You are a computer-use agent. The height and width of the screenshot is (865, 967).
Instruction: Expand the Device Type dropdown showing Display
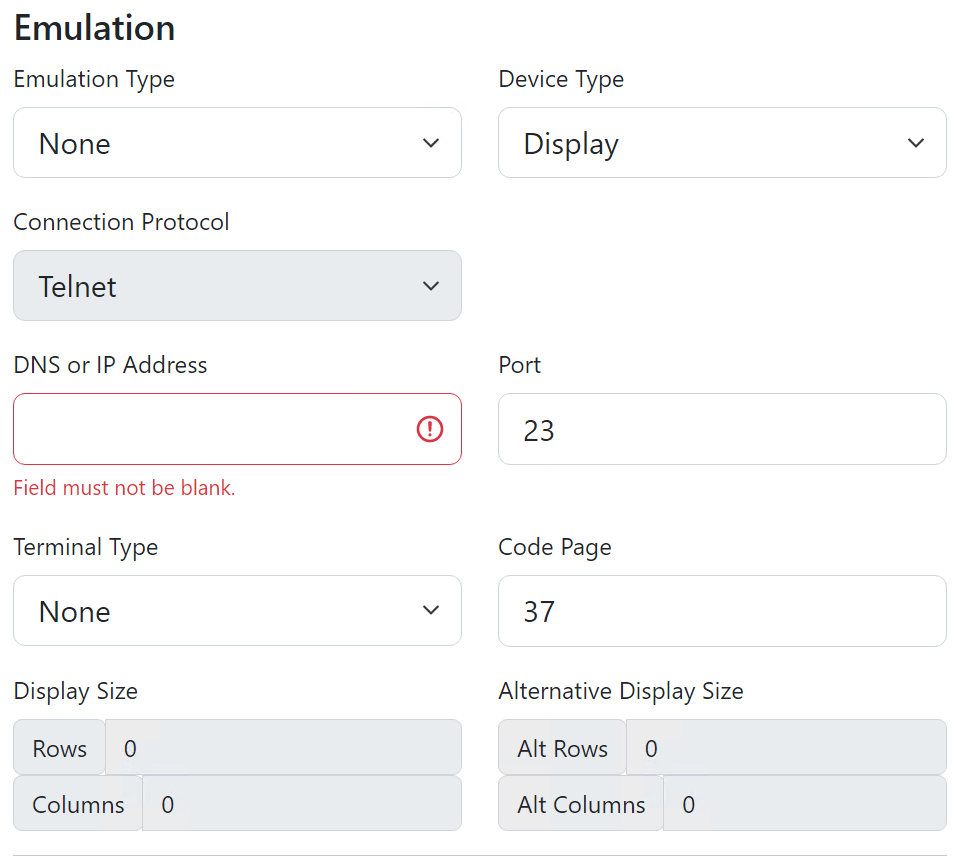(x=721, y=143)
